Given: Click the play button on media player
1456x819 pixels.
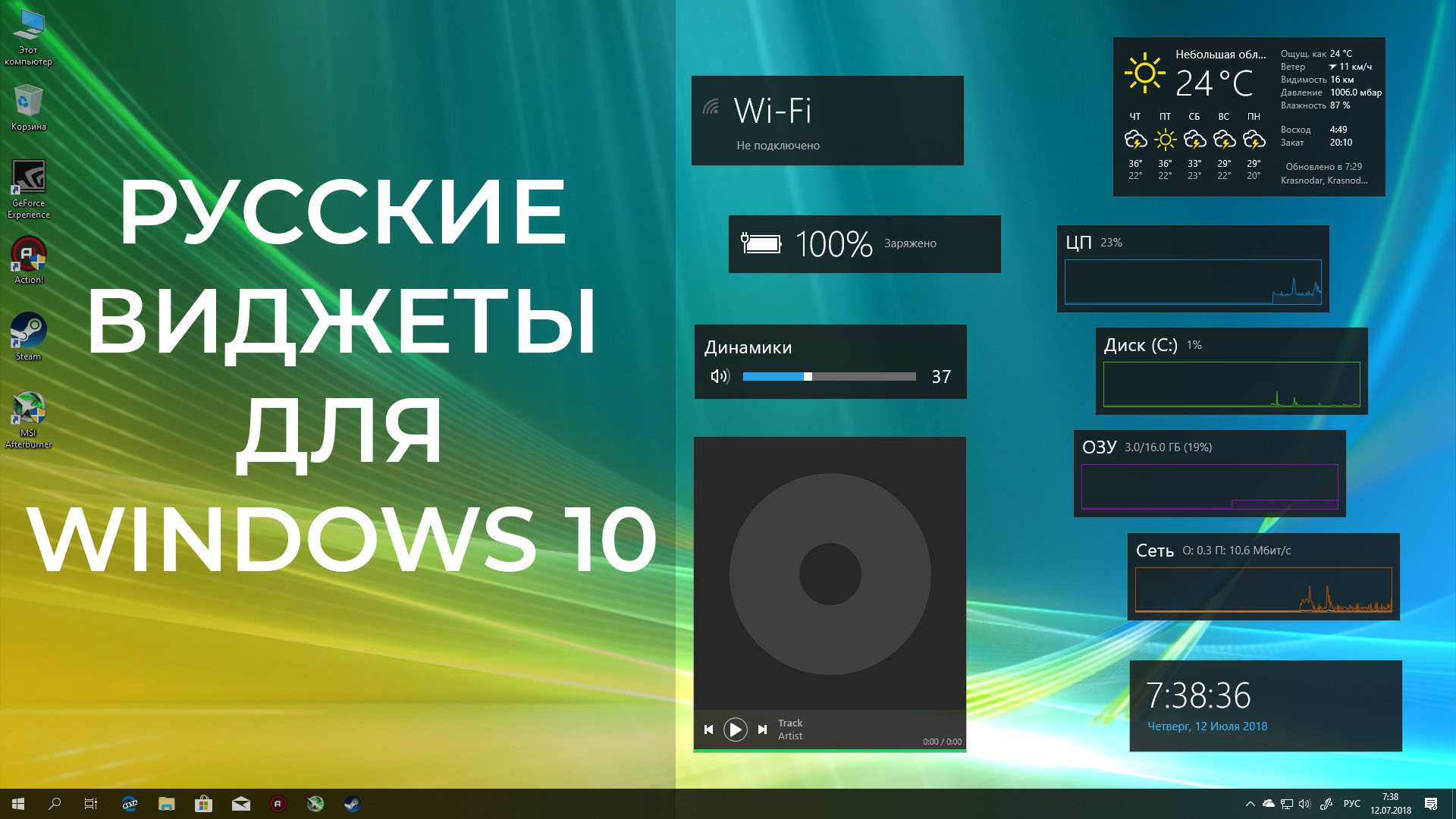Looking at the screenshot, I should 735,729.
